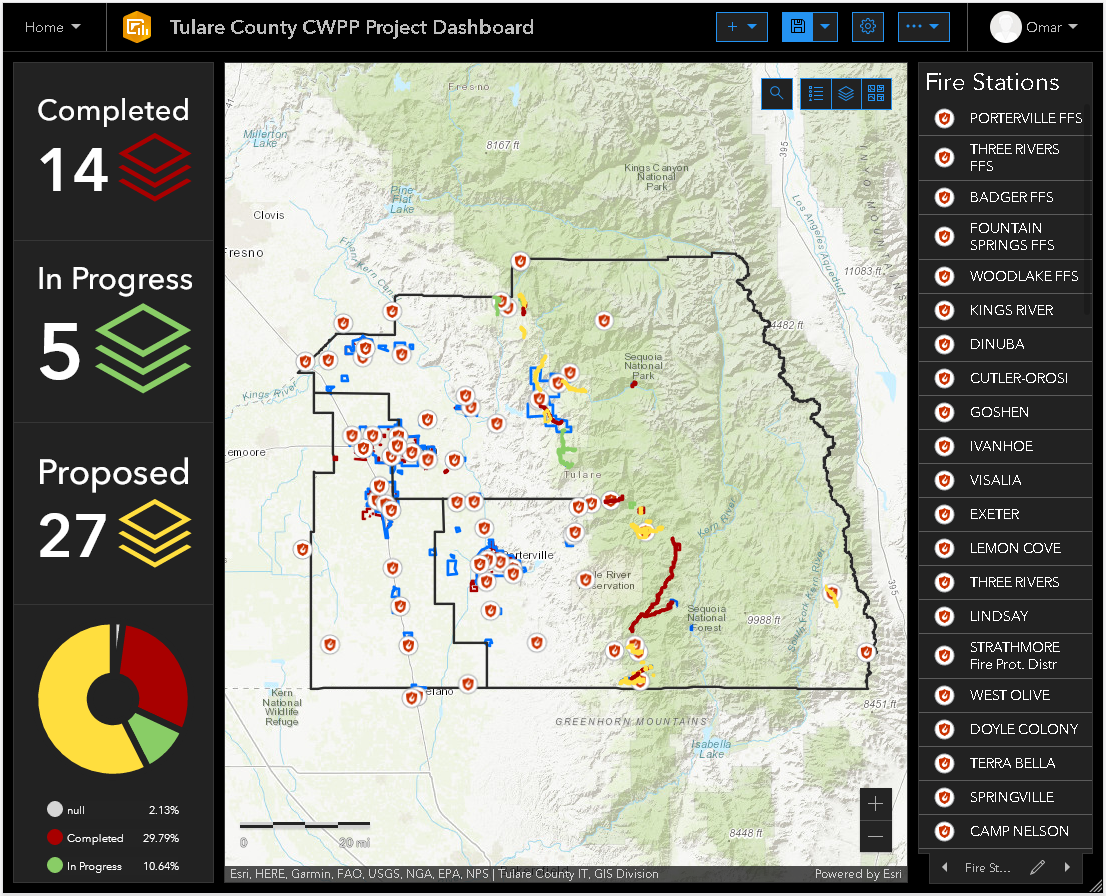Screen dimensions: 1106x896
Task: Open dashboard settings gear
Action: 868,27
